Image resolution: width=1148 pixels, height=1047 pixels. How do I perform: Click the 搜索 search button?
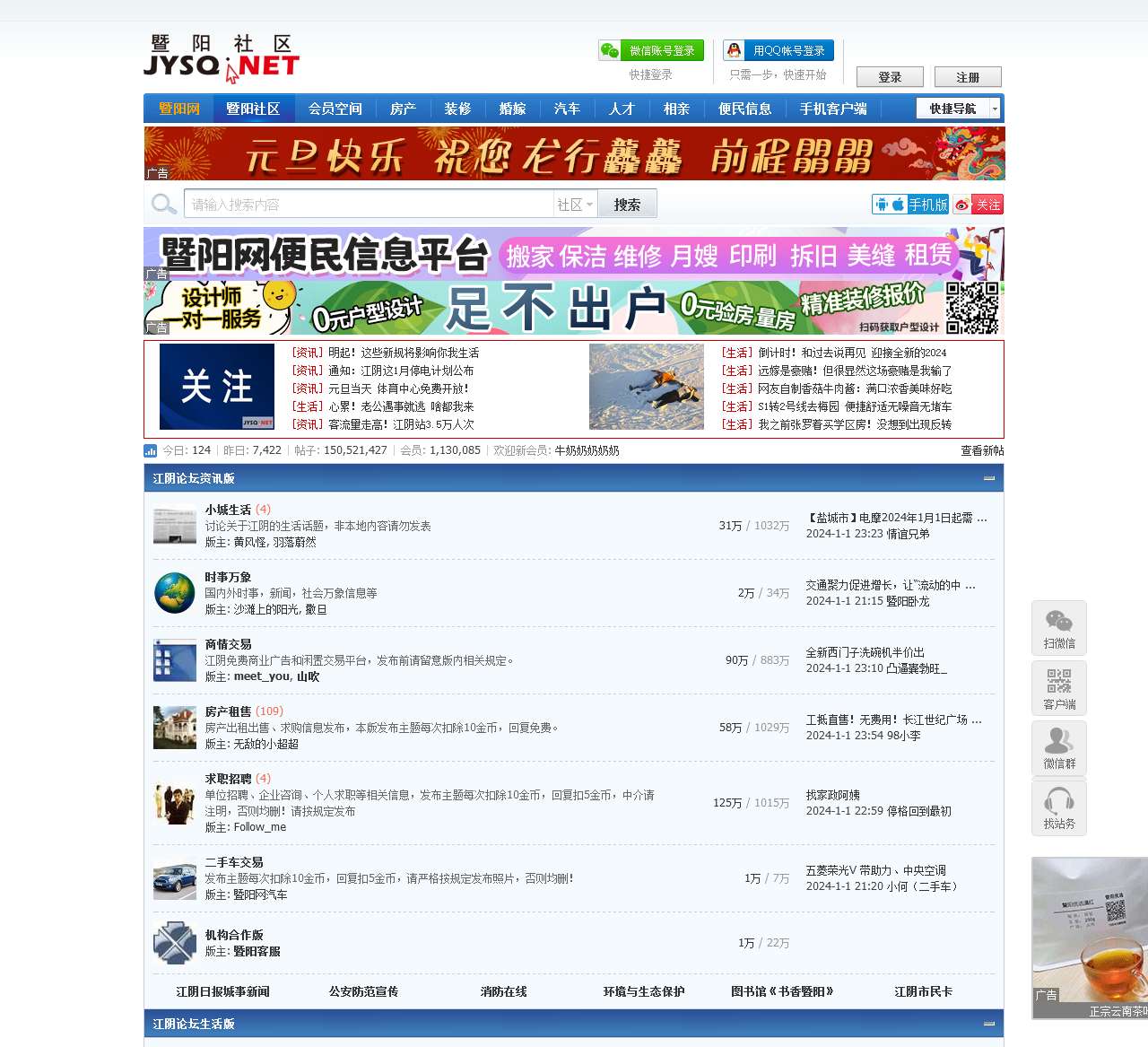pyautogui.click(x=628, y=204)
